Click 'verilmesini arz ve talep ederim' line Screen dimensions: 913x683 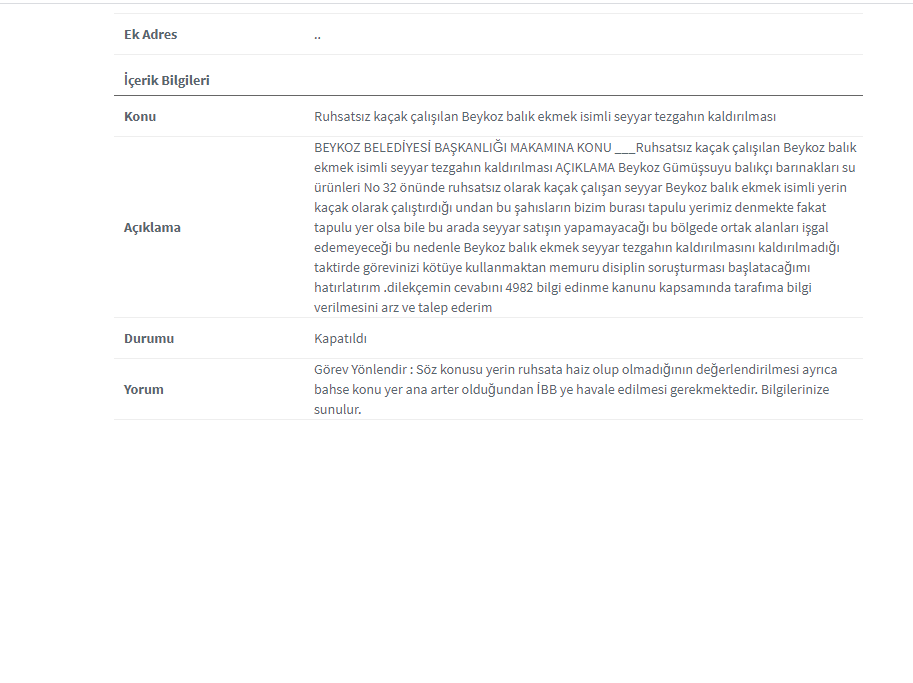click(x=403, y=307)
